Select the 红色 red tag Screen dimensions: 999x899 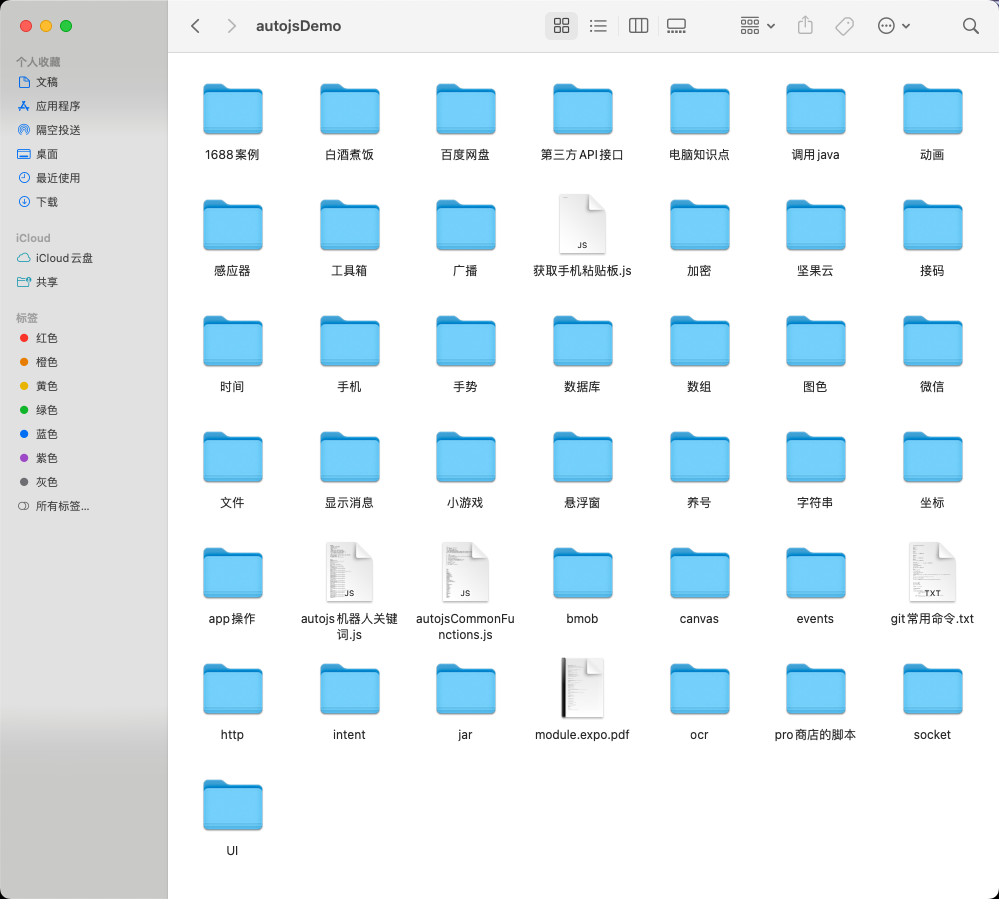point(47,338)
